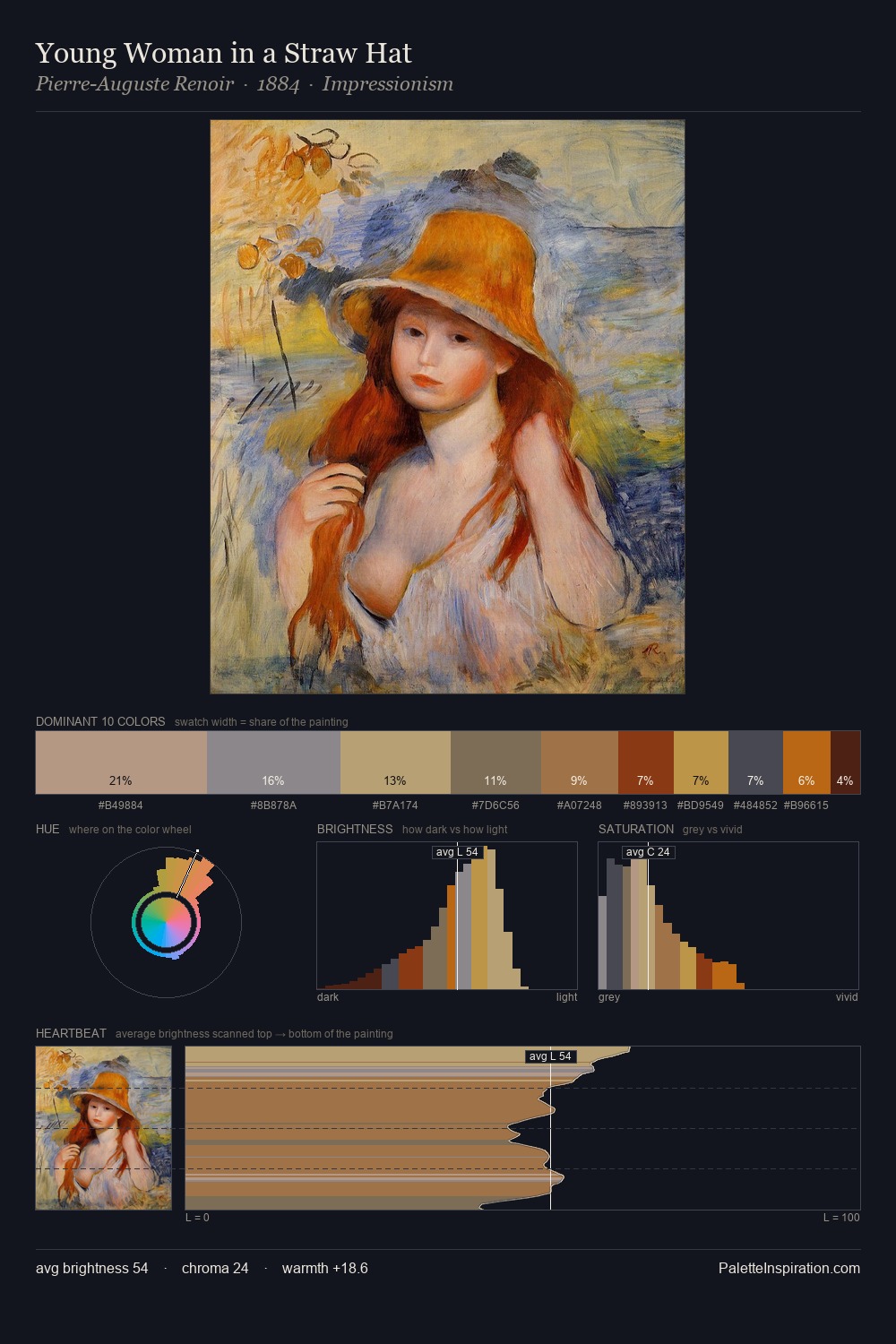The height and width of the screenshot is (1344, 896).
Task: Select the dark slate swatch above #484852
Action: [755, 762]
